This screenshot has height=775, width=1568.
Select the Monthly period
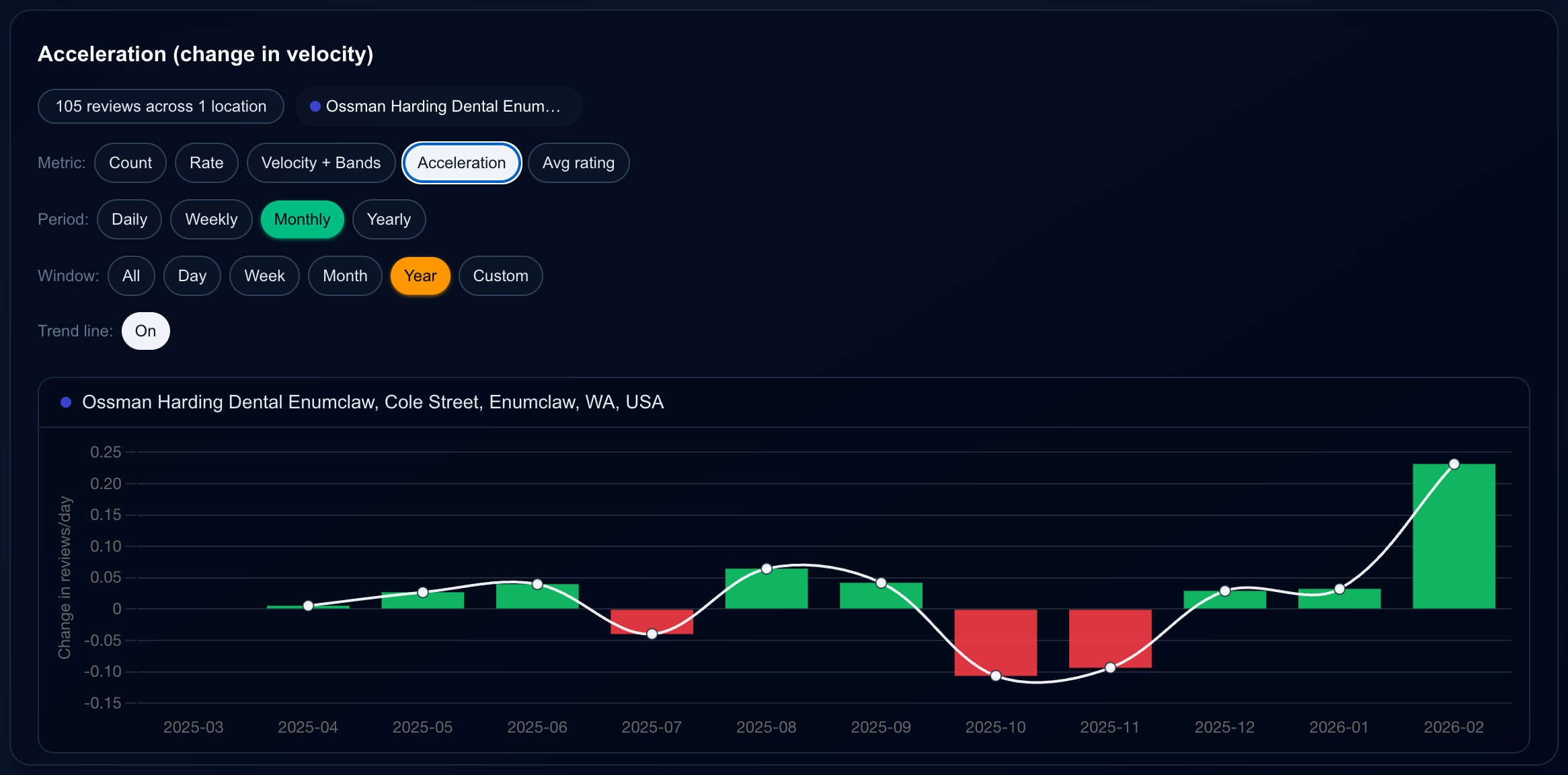(x=302, y=219)
